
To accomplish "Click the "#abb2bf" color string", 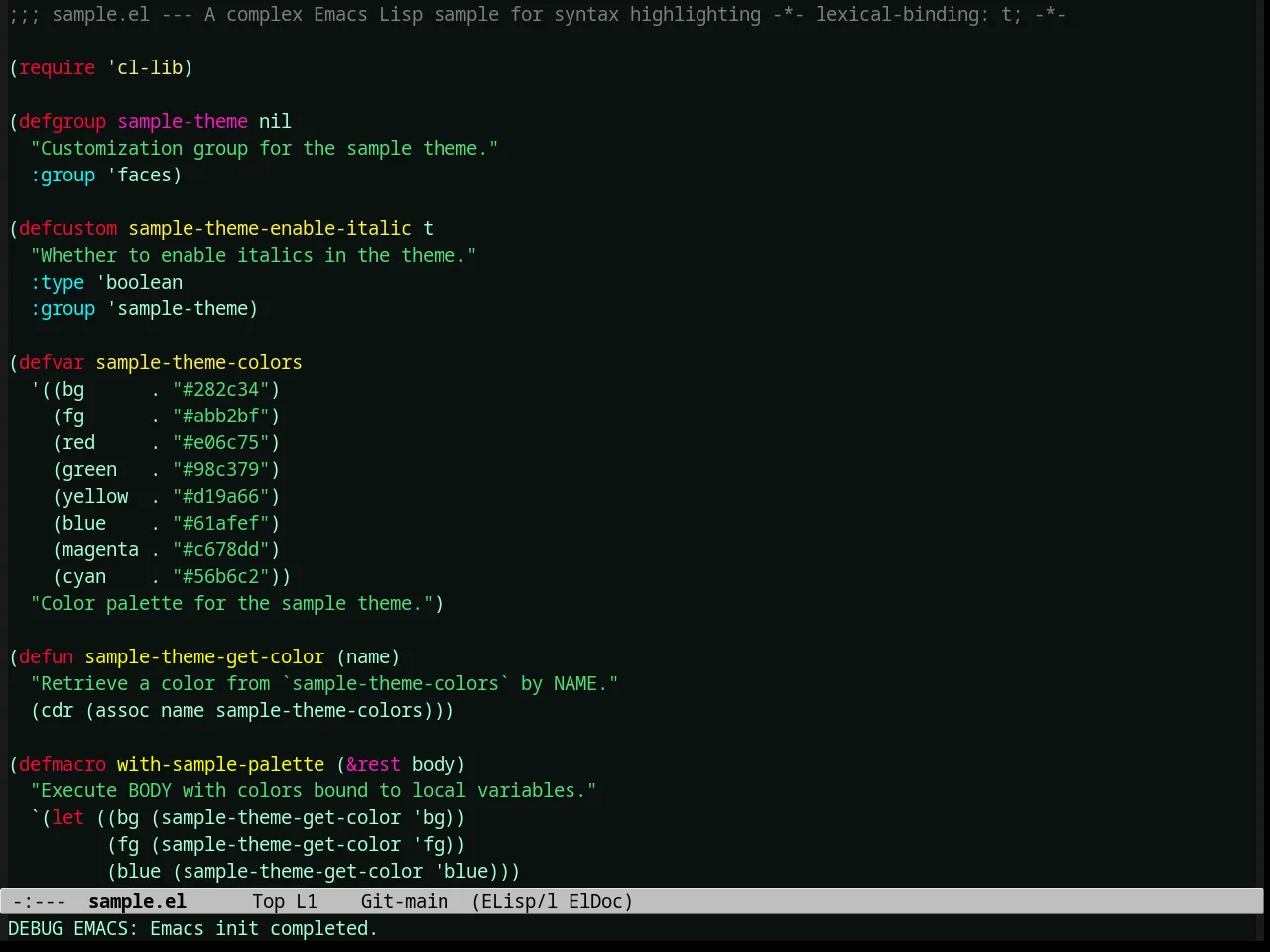I will [x=221, y=416].
